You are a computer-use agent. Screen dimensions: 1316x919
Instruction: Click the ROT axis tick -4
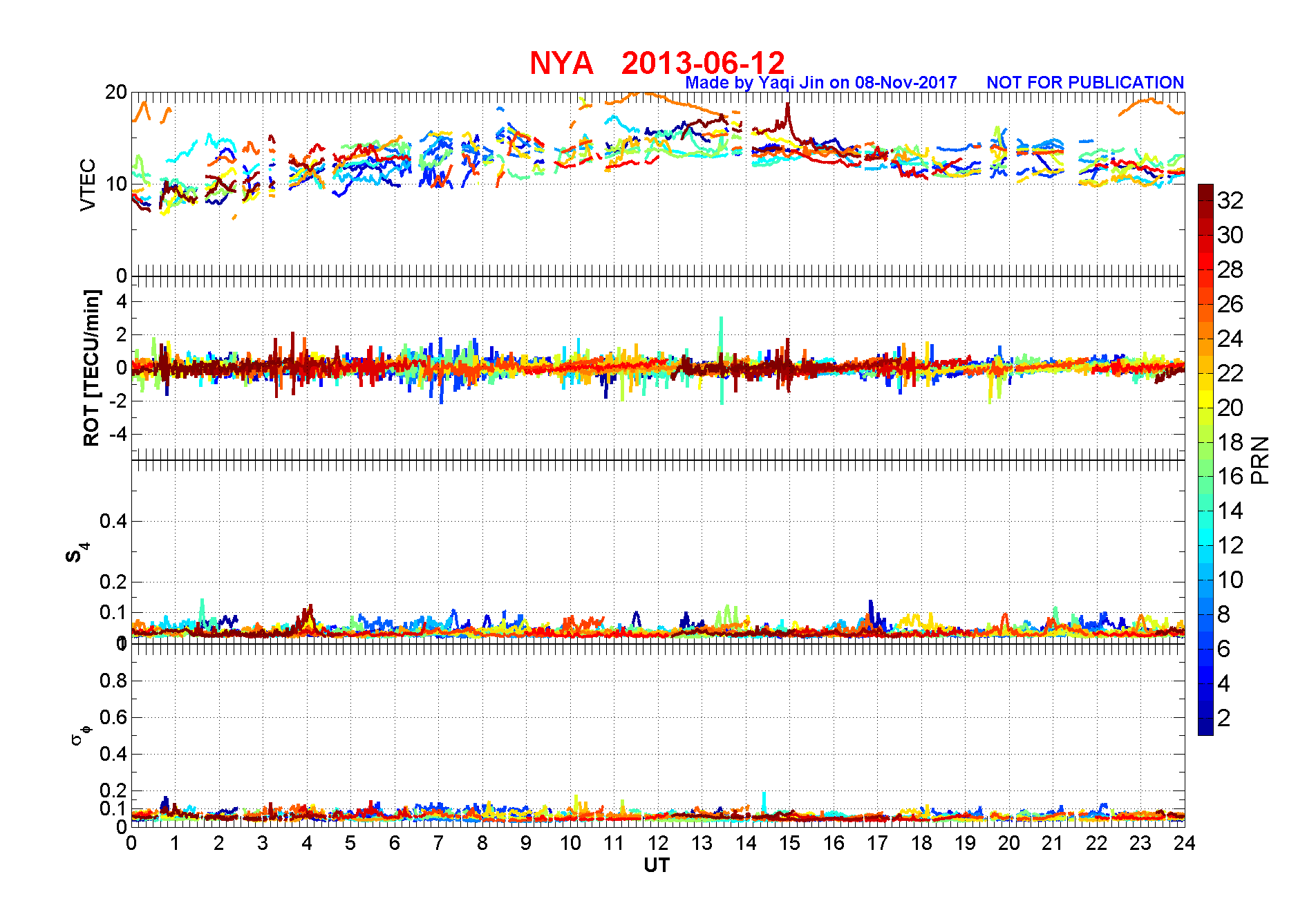pos(118,435)
